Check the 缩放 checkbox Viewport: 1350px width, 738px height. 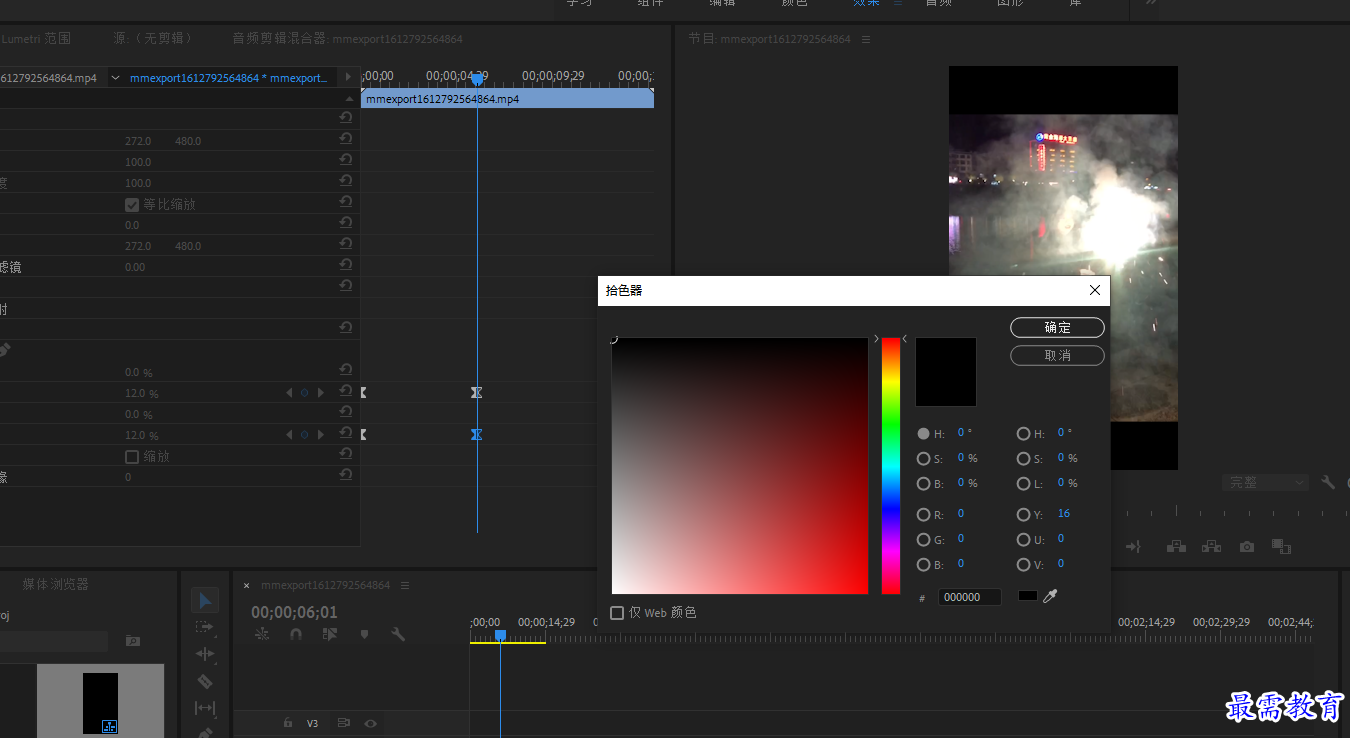coord(131,456)
